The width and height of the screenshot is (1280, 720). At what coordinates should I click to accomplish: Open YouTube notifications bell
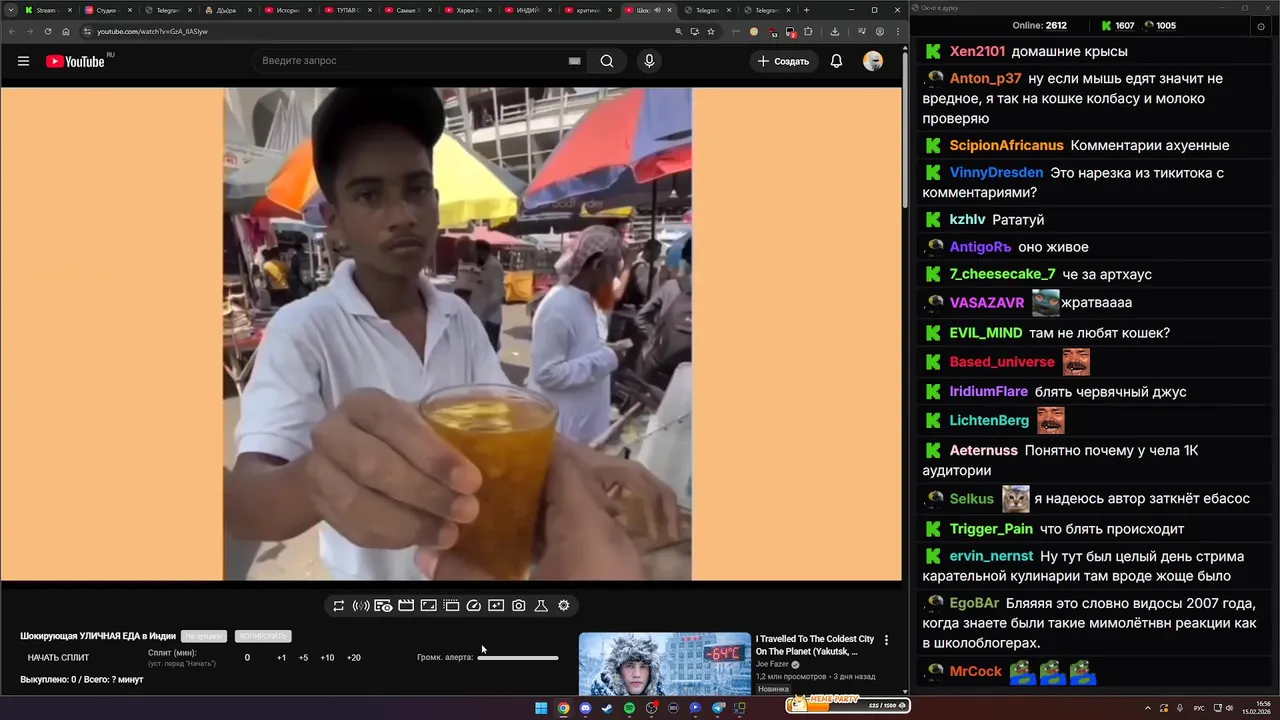click(x=837, y=61)
